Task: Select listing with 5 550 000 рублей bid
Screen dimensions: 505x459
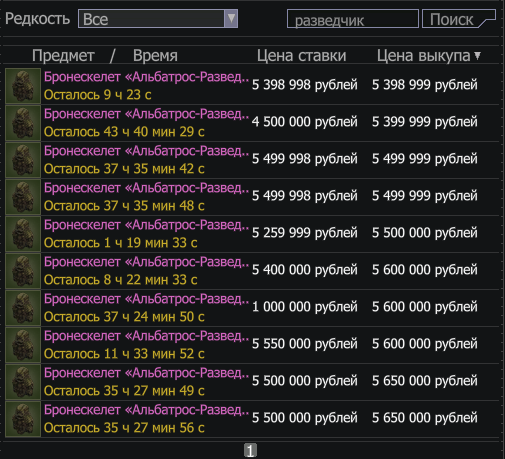Action: point(252,345)
